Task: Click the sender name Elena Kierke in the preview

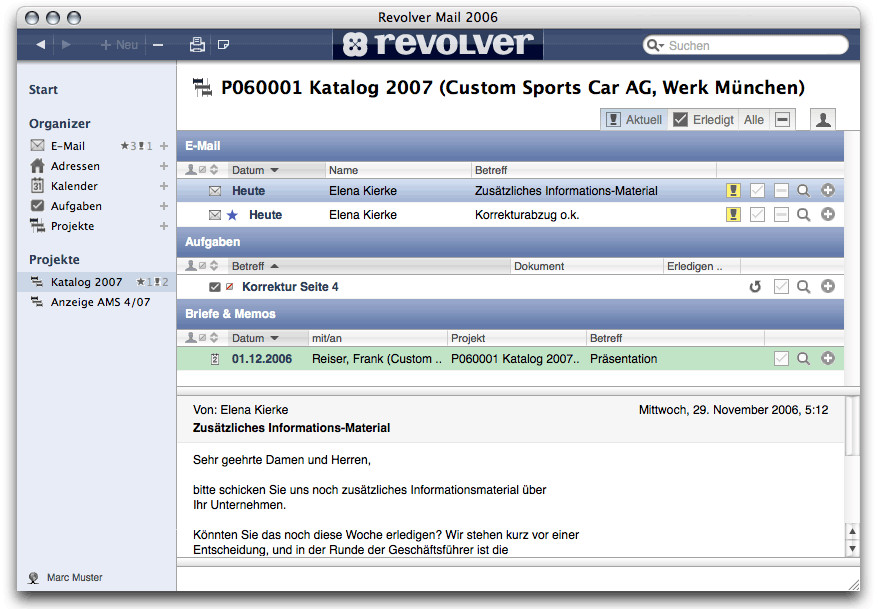Action: [x=254, y=410]
